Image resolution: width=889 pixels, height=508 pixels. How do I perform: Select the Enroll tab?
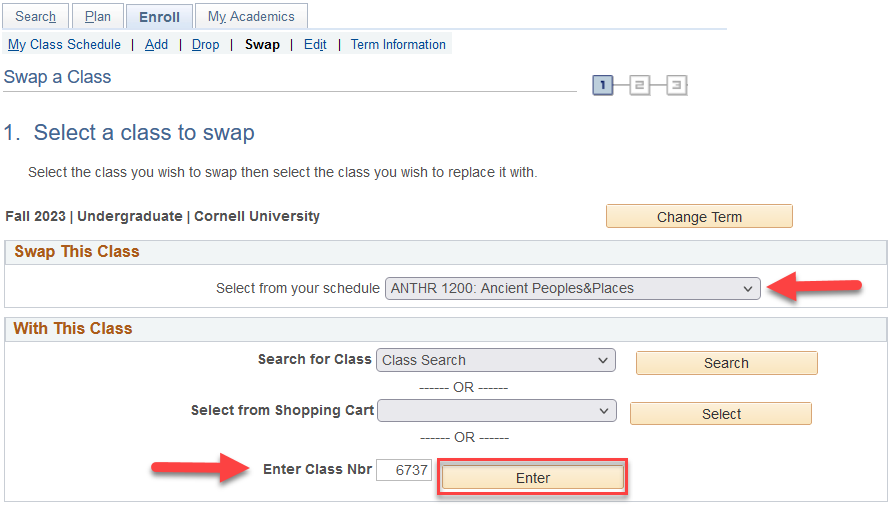[x=159, y=17]
